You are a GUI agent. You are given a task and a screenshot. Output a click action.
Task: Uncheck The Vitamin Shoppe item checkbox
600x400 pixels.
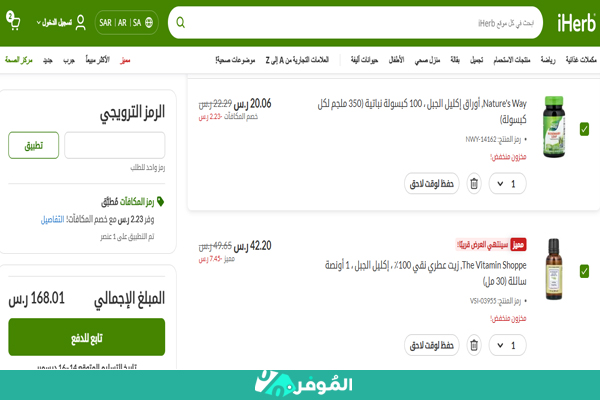584,271
